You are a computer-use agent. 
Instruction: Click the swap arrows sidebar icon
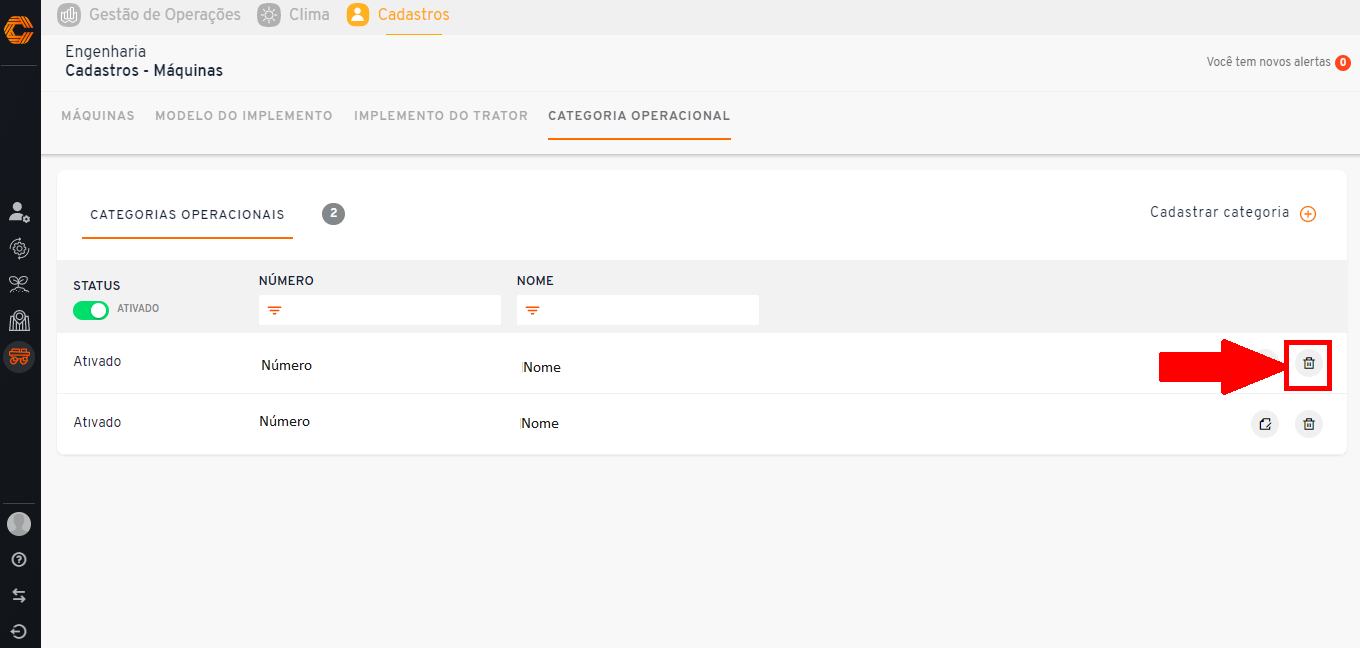click(x=19, y=595)
